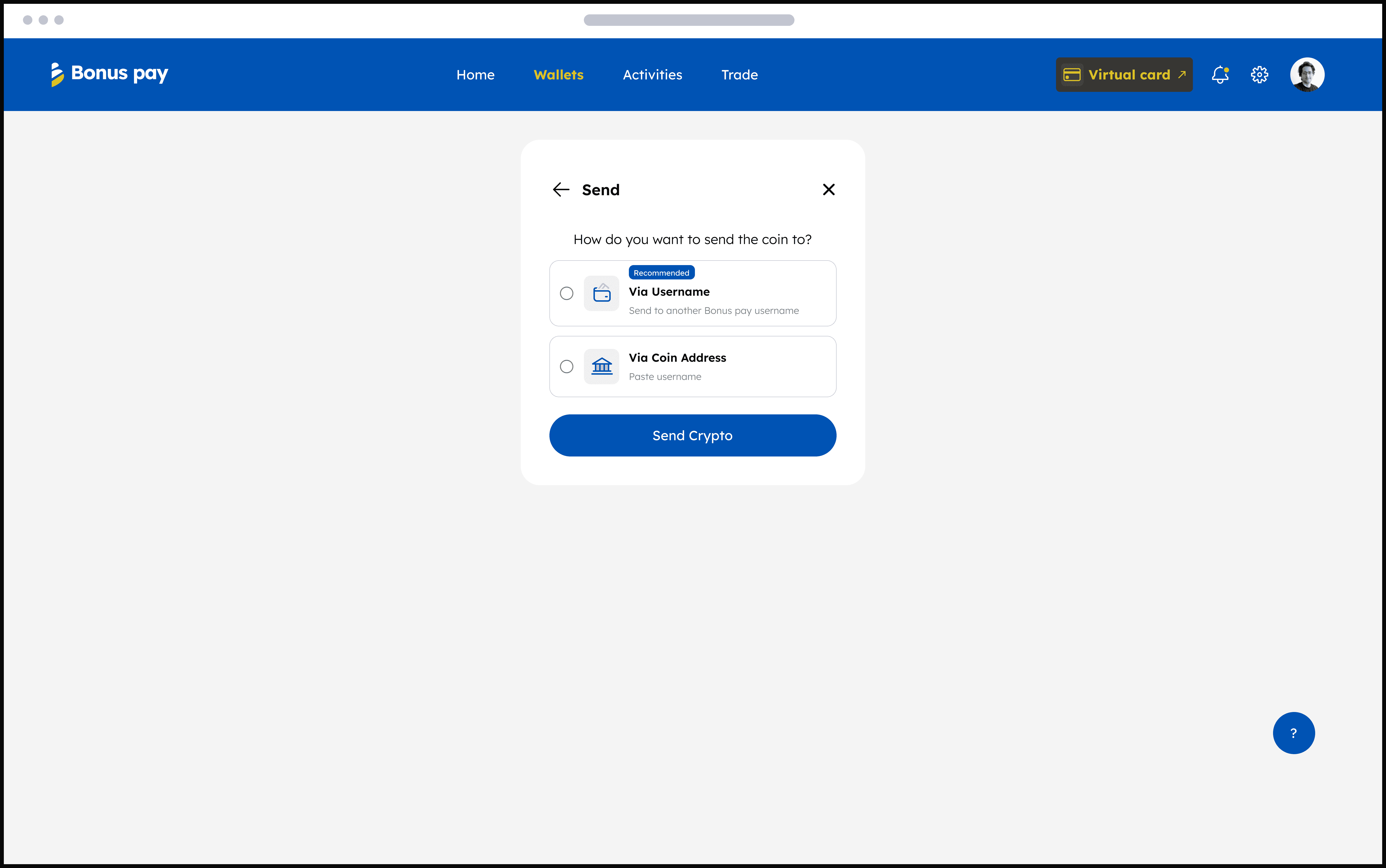This screenshot has height=868, width=1386.
Task: Open the Wallets tab
Action: (559, 75)
